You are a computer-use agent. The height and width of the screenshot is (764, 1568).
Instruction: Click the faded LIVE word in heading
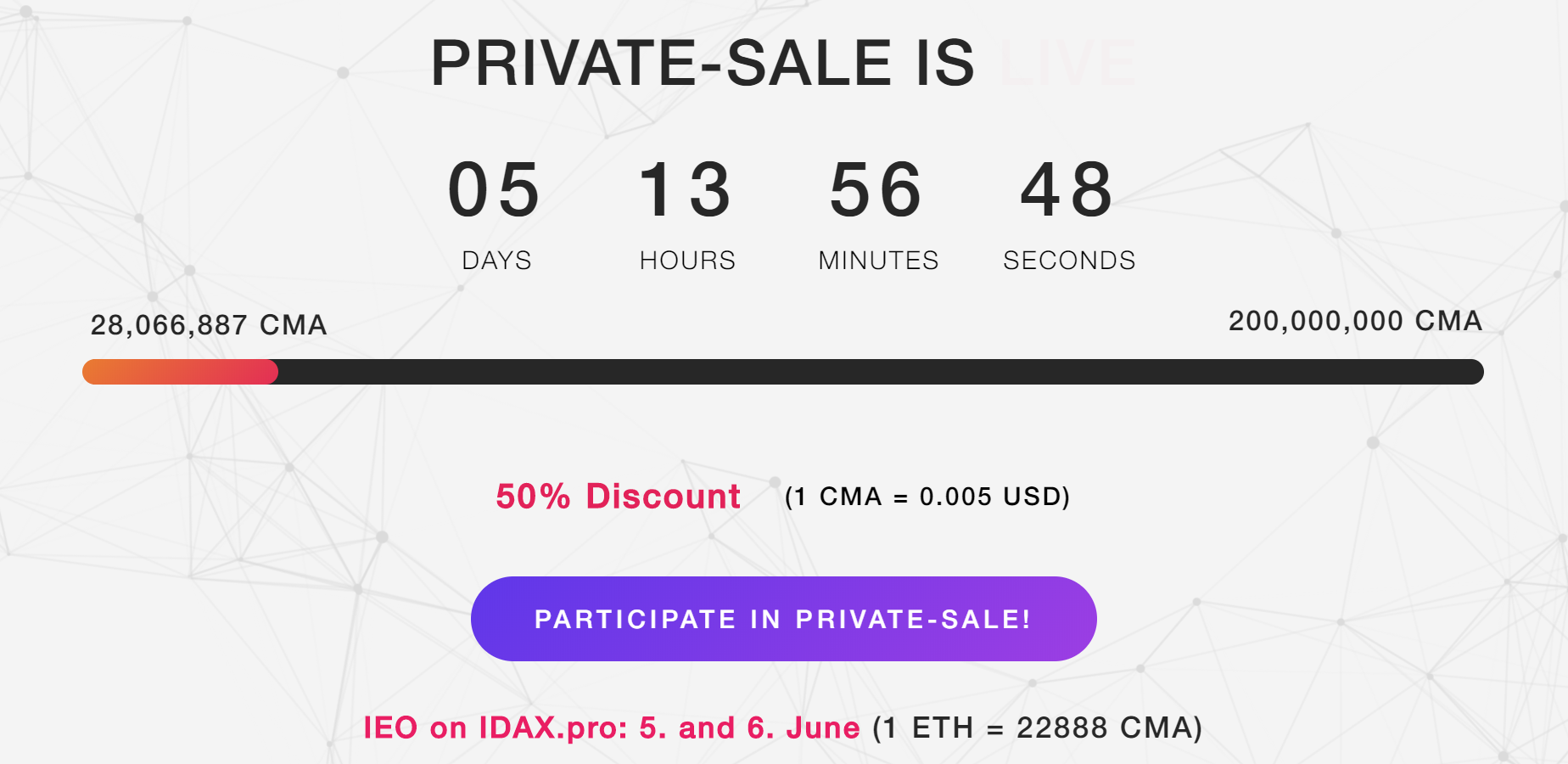(x=1067, y=63)
